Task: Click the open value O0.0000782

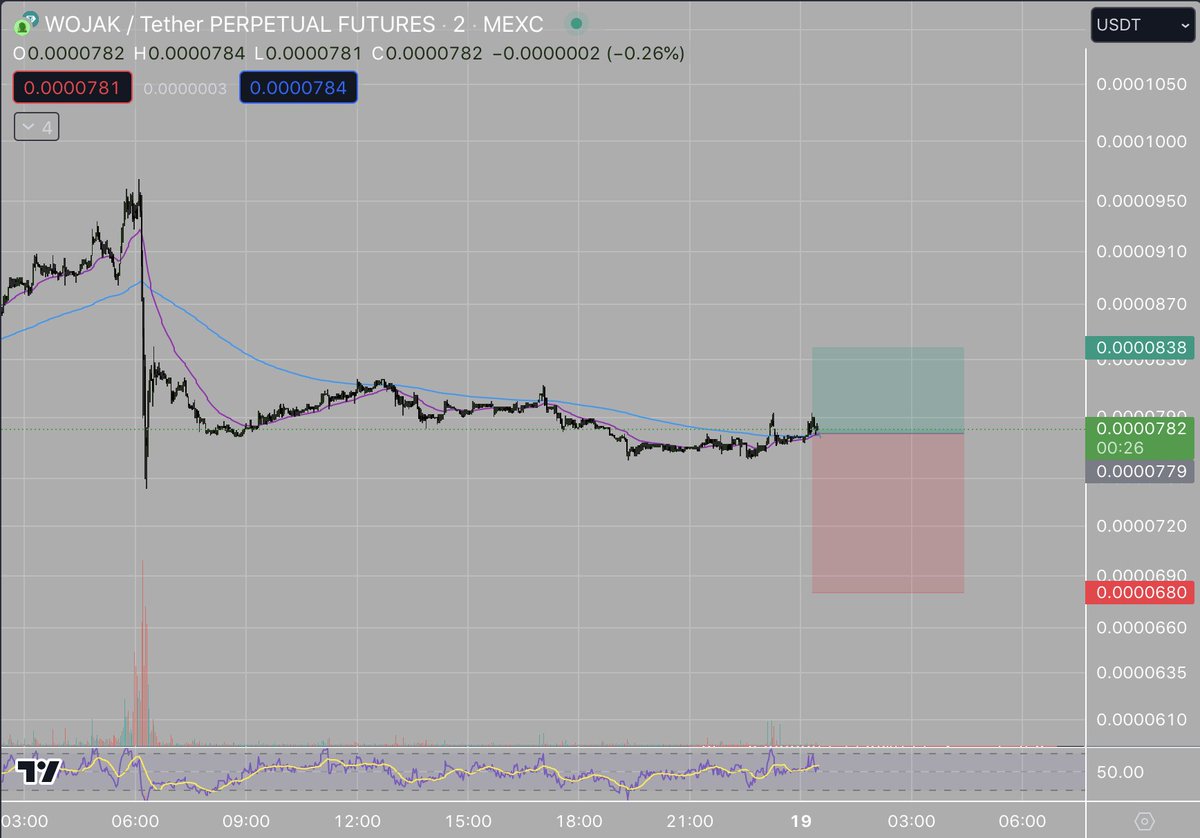Action: coord(68,53)
